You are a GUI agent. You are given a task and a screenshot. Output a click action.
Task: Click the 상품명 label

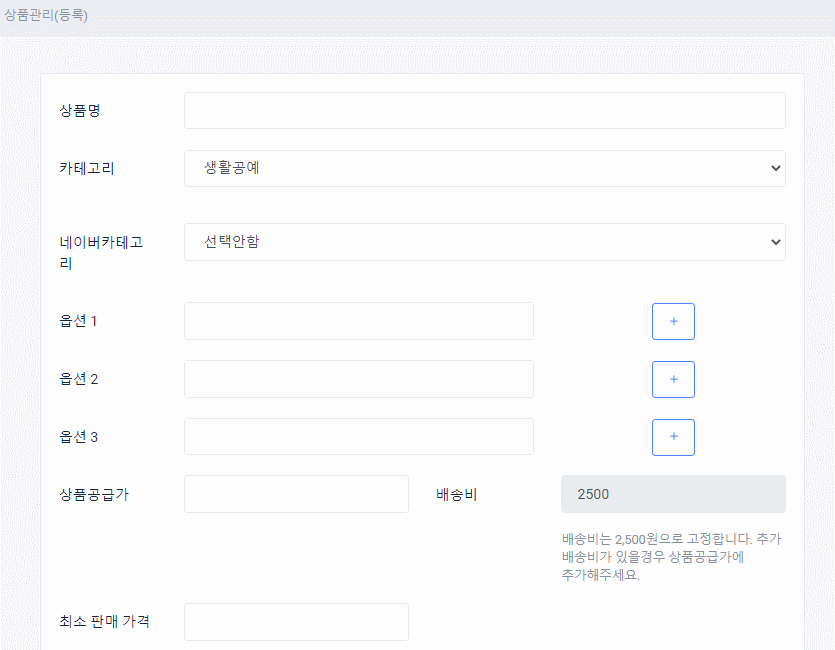[x=80, y=111]
